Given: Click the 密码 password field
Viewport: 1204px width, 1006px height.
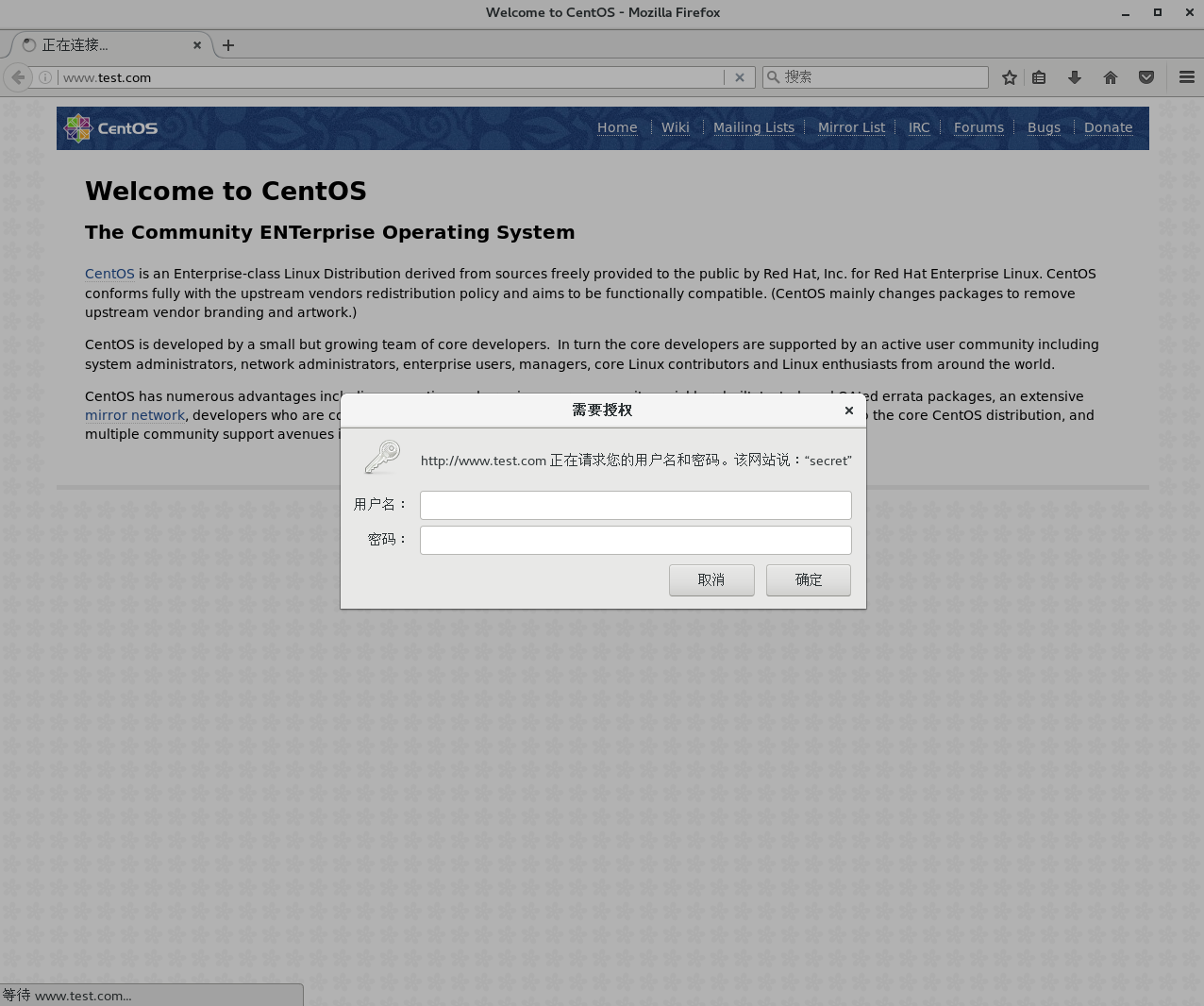Looking at the screenshot, I should (636, 540).
